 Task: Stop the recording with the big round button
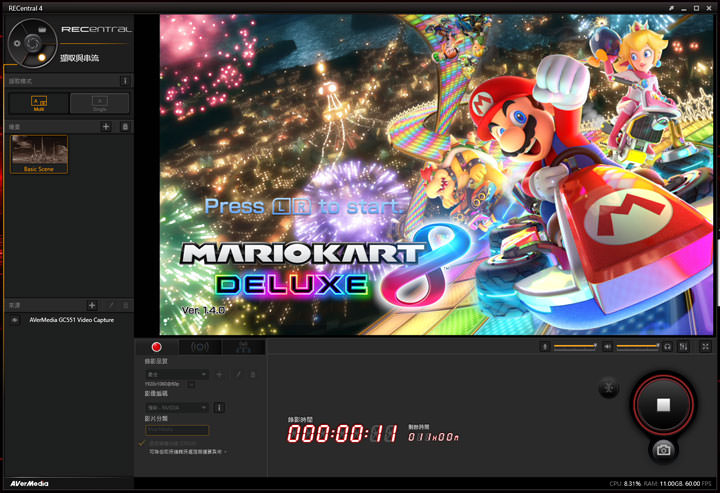[x=662, y=404]
